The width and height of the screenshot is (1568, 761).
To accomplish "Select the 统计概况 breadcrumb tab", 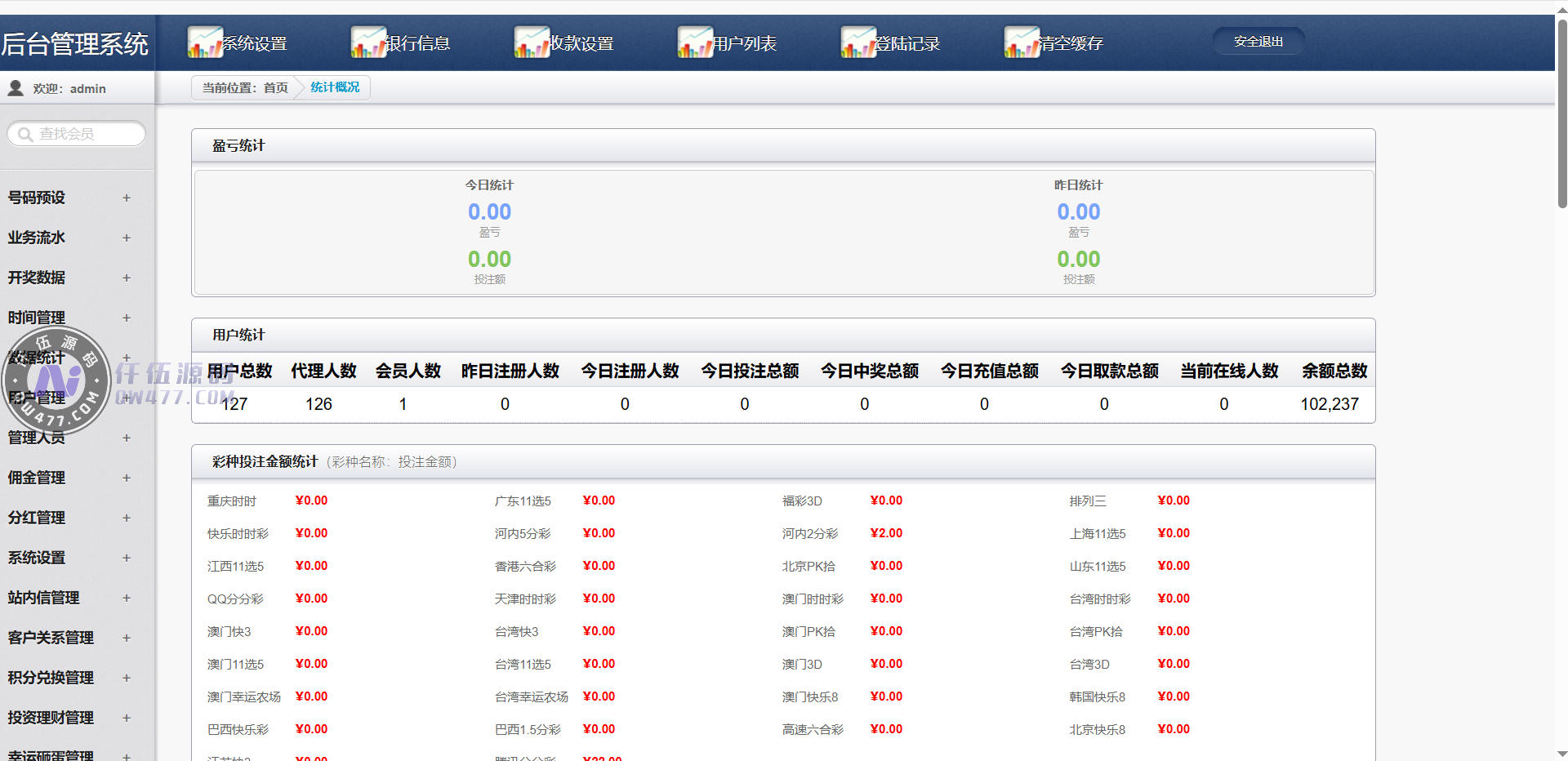I will point(335,87).
